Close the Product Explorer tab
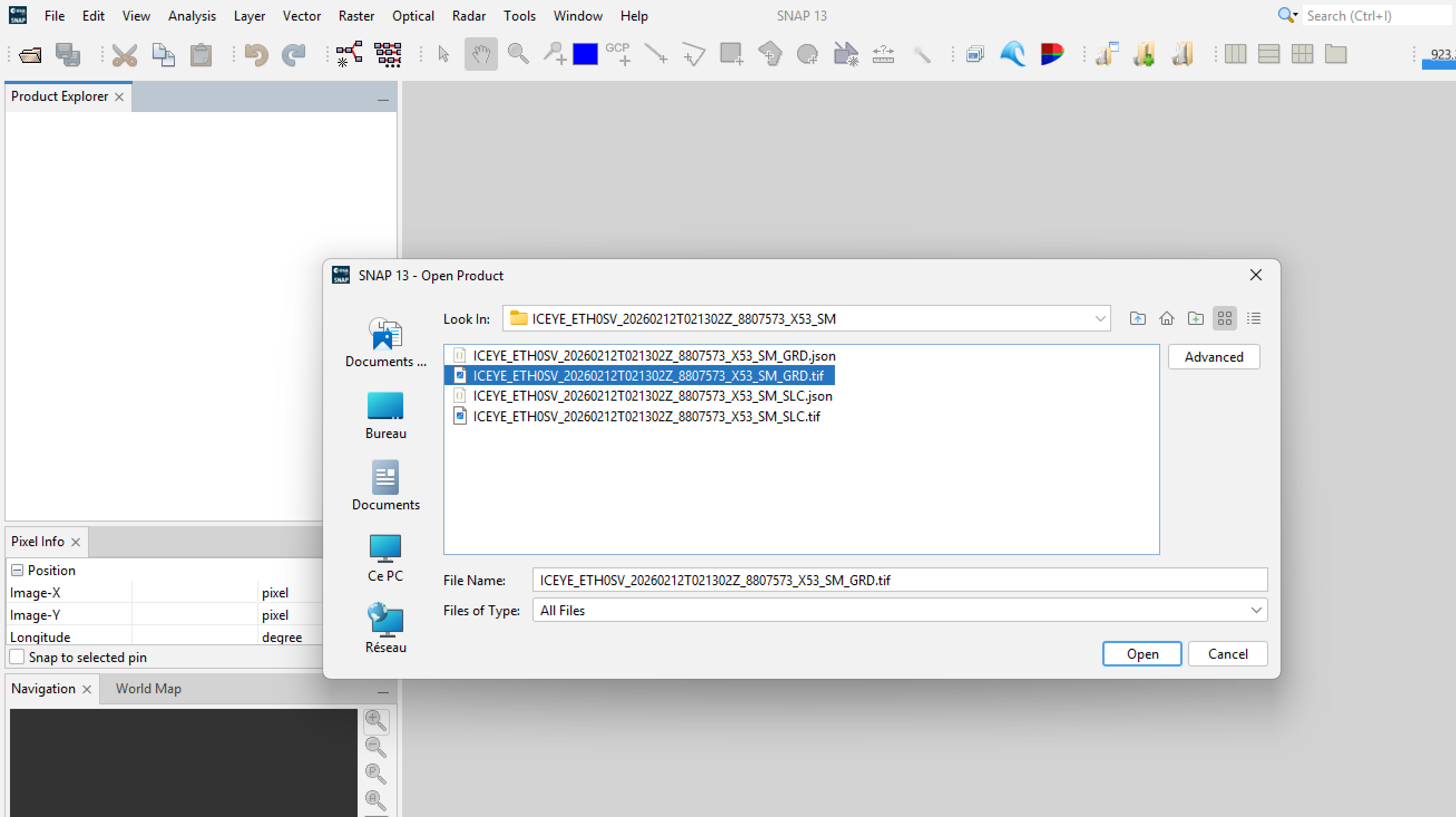 pos(119,96)
